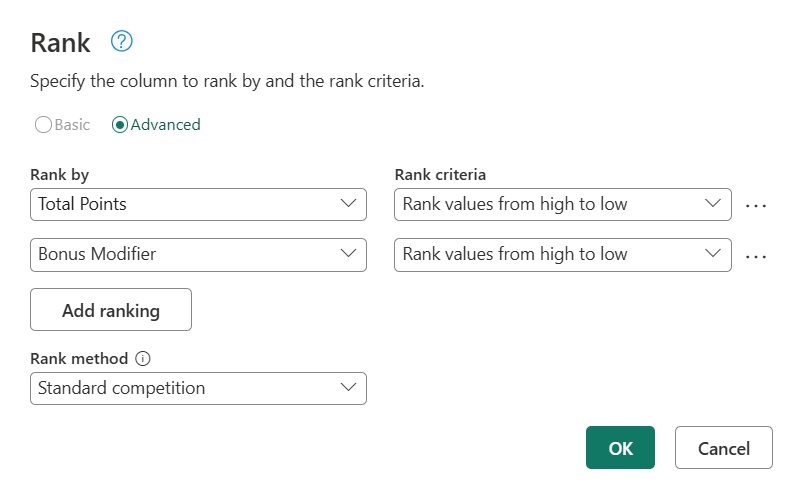Click the info icon next to Rank method
803x499 pixels.
click(x=142, y=359)
